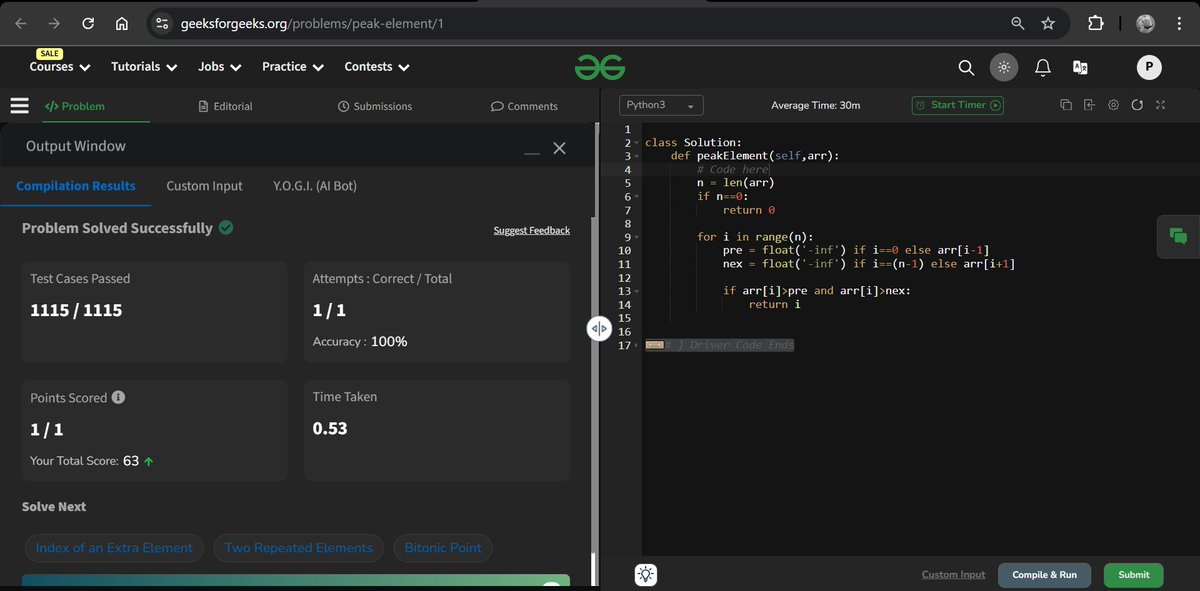Click the Accuracy '100%' value
The height and width of the screenshot is (591, 1200).
coord(389,342)
